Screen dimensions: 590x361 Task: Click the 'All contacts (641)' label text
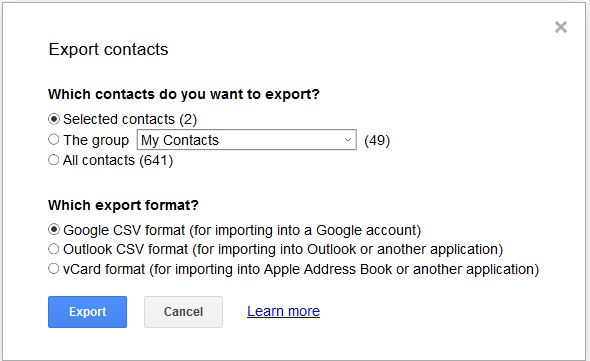(x=118, y=160)
